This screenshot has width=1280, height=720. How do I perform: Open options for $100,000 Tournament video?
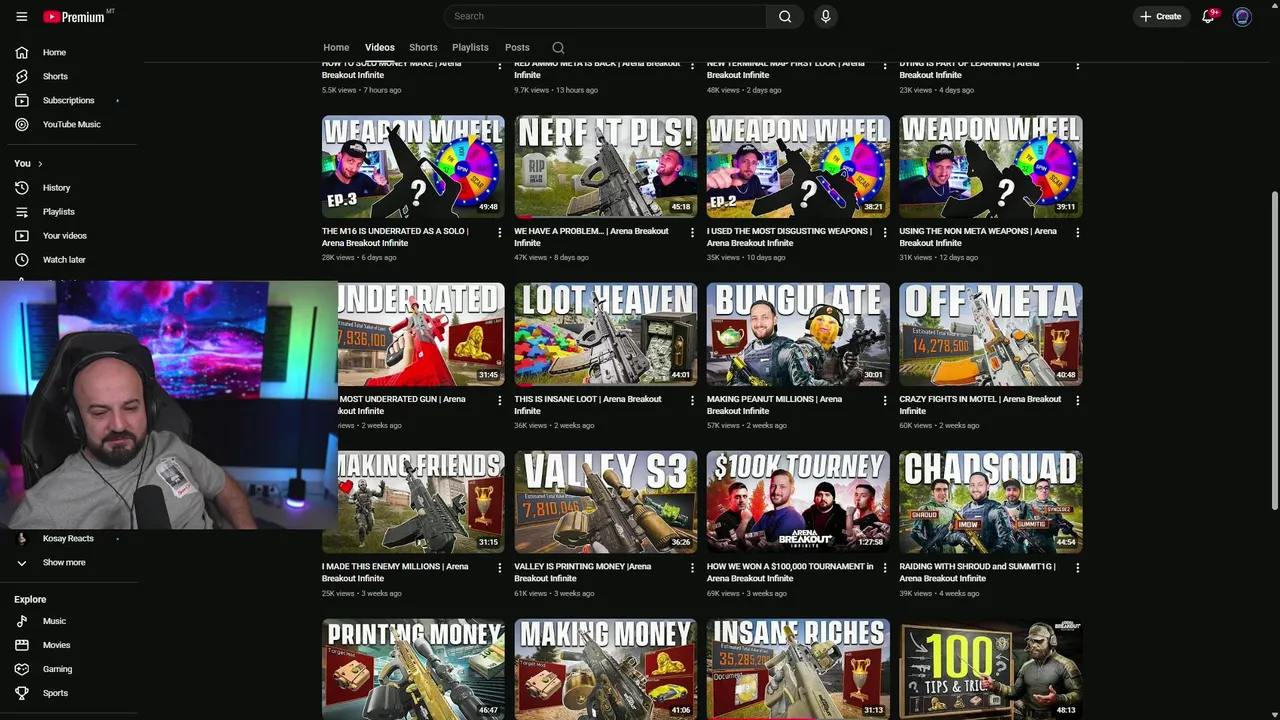(x=884, y=567)
